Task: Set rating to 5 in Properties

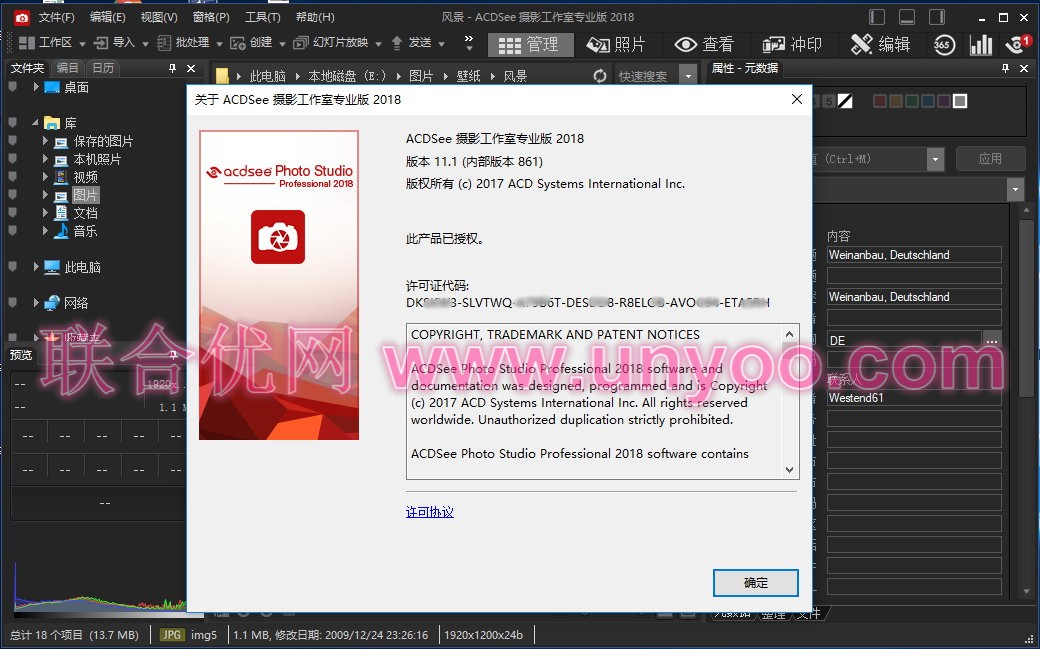Action: point(829,101)
